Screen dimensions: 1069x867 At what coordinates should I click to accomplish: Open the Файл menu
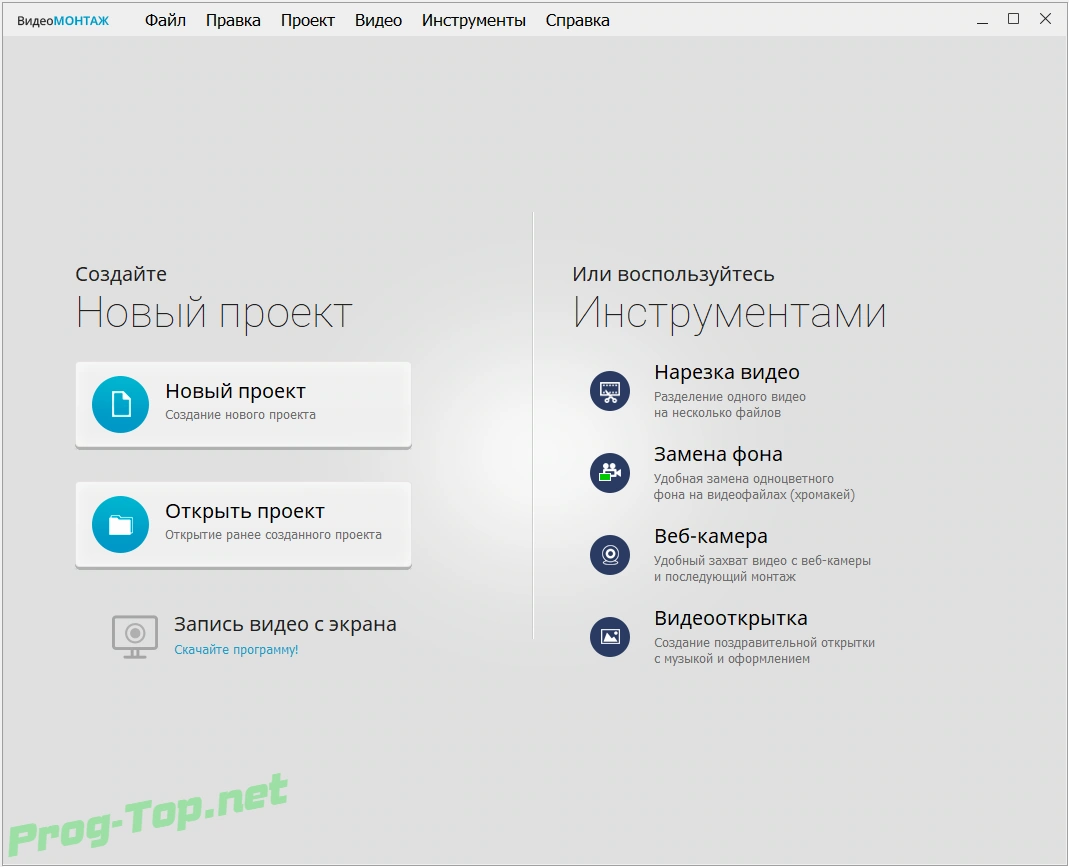tap(165, 20)
